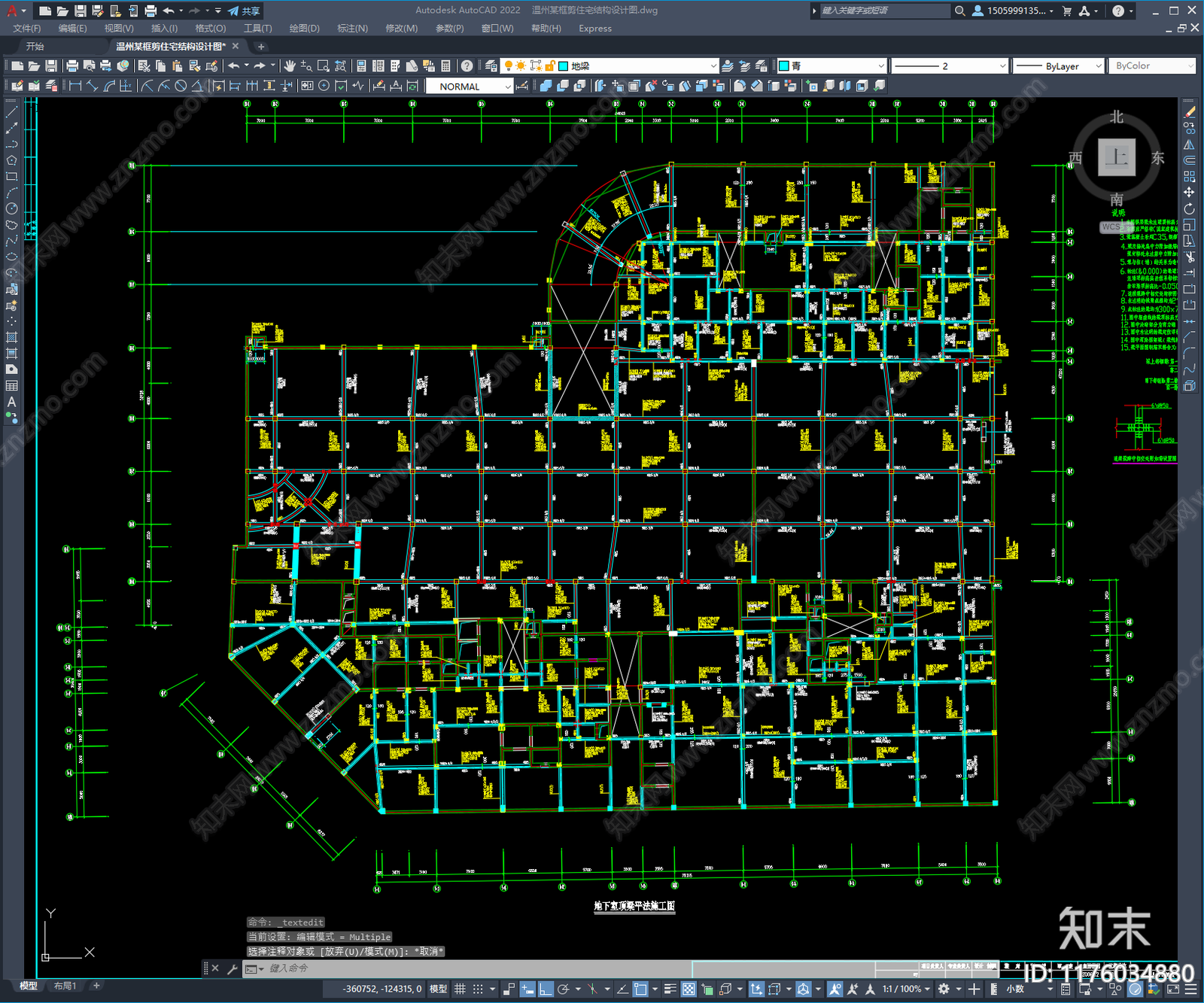Toggle drawing grid display in status bar

tap(460, 989)
